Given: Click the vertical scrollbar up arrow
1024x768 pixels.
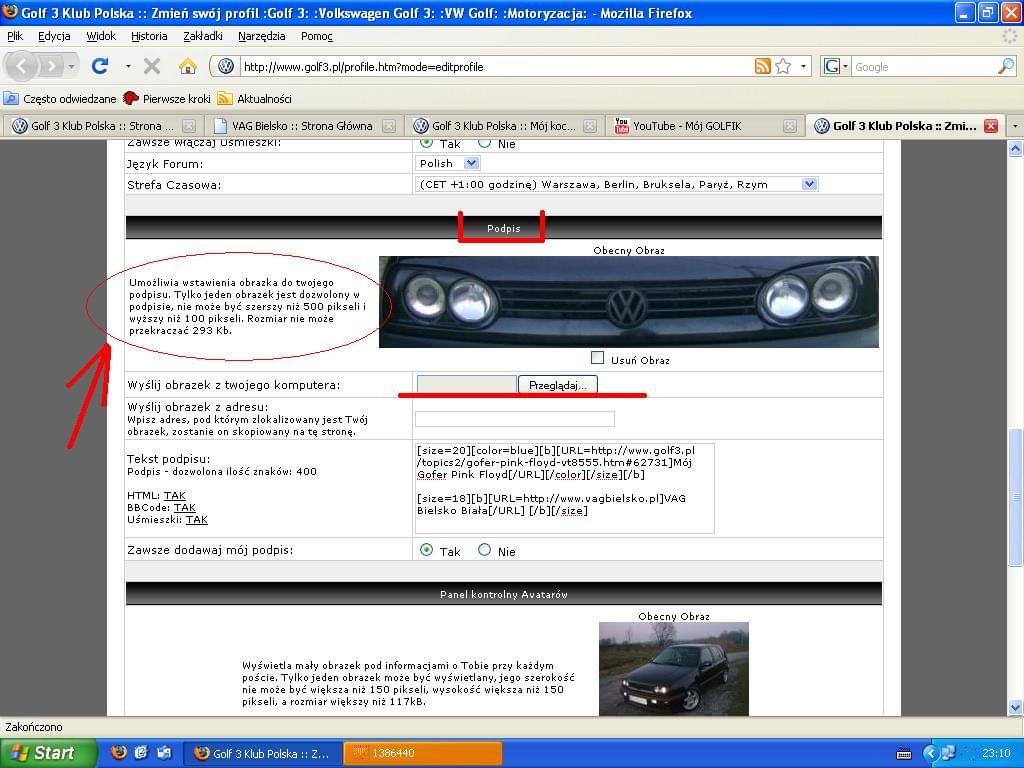Looking at the screenshot, I should click(x=1015, y=150).
